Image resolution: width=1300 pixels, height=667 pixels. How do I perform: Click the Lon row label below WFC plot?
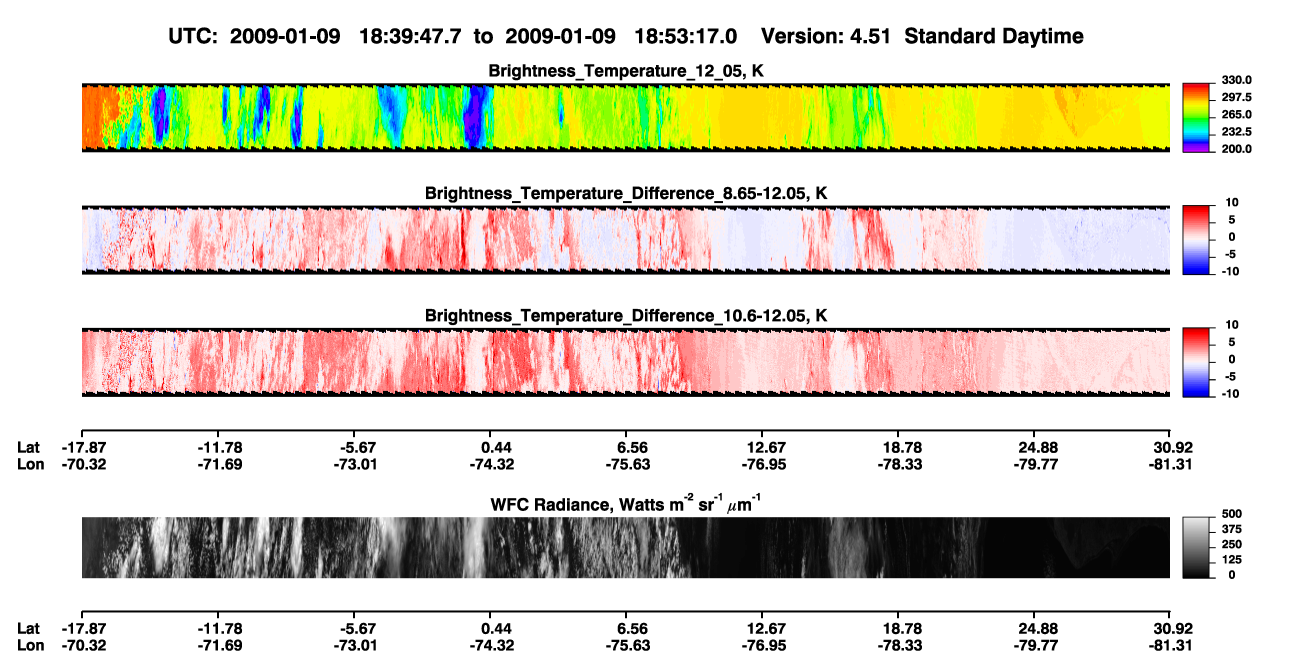click(30, 646)
